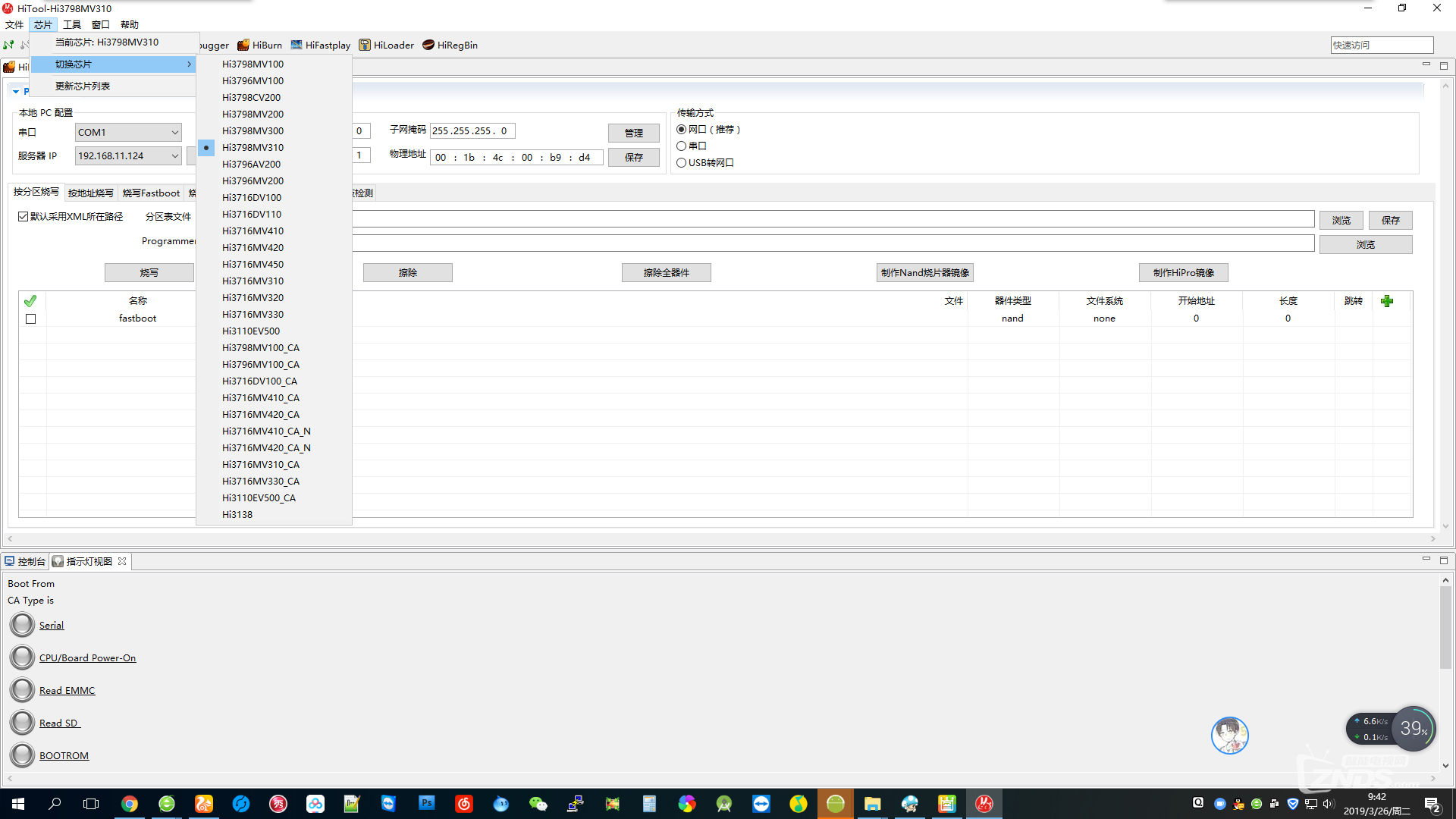Image resolution: width=1456 pixels, height=819 pixels.
Task: Click the Read EMMC link
Action: [67, 690]
